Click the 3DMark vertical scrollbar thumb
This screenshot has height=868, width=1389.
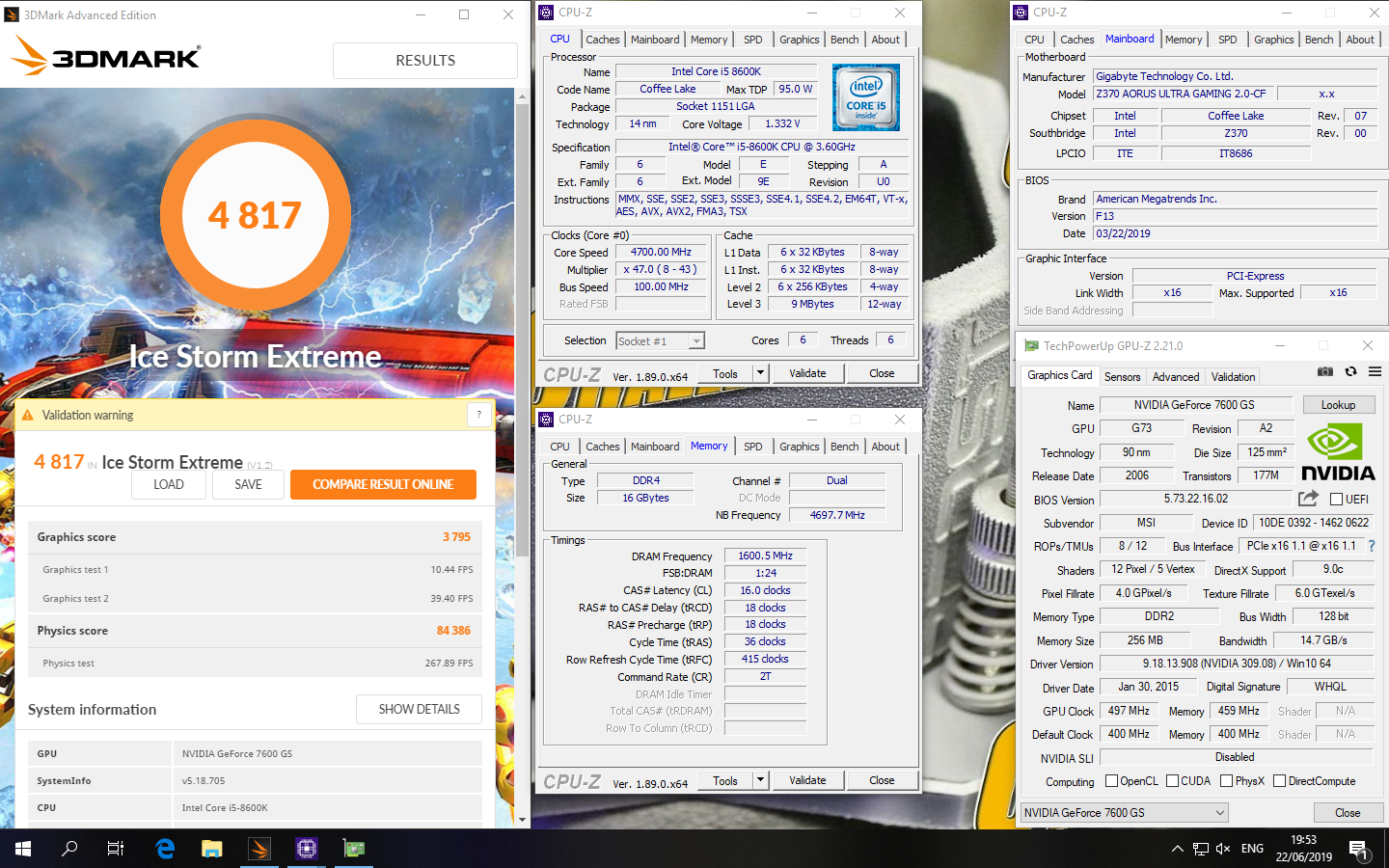[523, 328]
